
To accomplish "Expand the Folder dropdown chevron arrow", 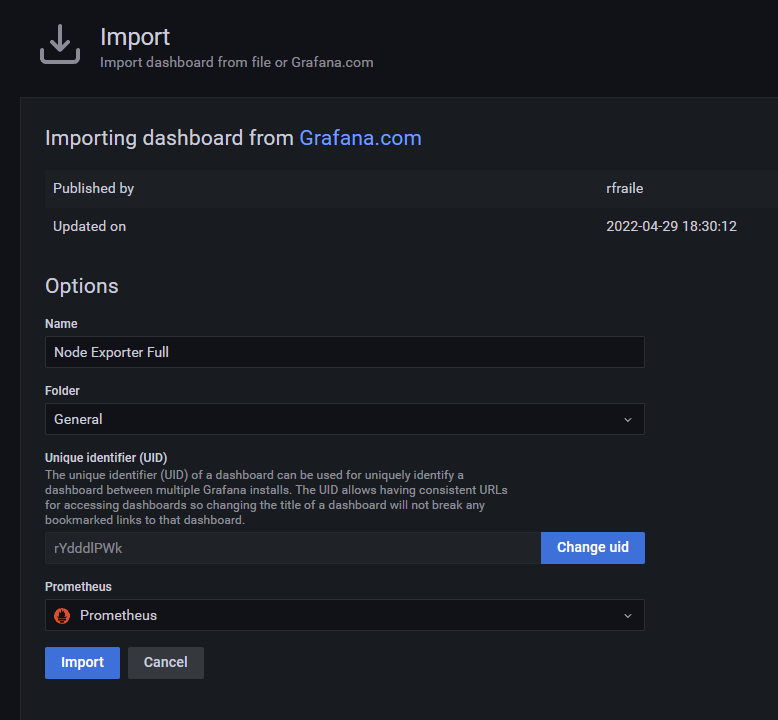I will click(x=628, y=420).
